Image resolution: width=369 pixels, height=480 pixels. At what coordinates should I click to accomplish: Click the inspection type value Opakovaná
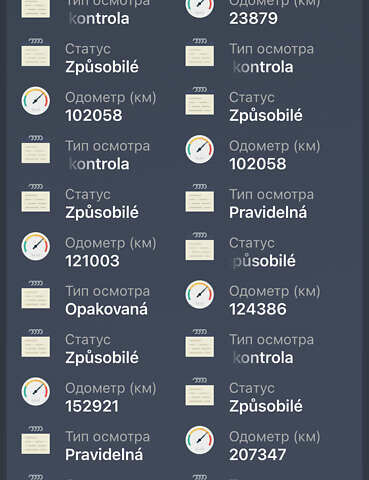[x=107, y=310]
